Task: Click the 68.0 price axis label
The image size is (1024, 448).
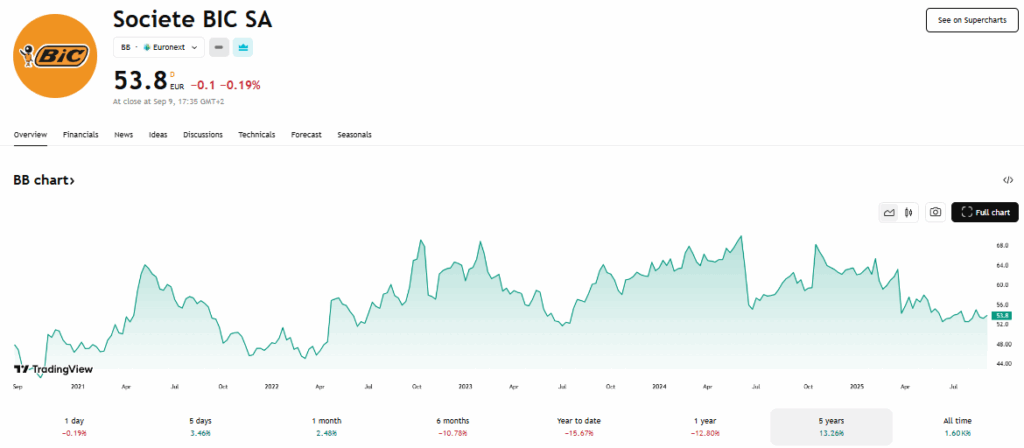Action: [1002, 246]
